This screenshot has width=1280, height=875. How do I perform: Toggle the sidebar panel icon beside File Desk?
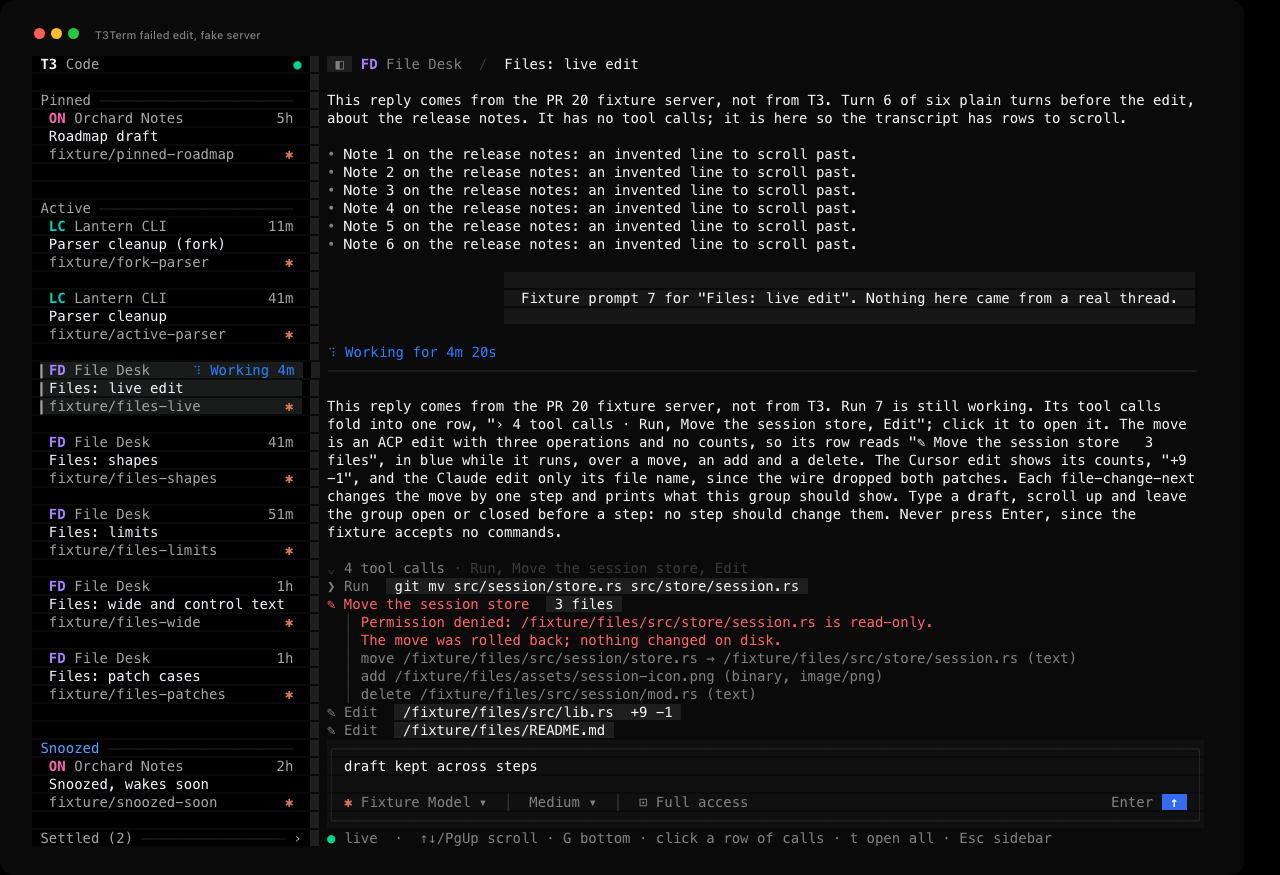pos(340,64)
